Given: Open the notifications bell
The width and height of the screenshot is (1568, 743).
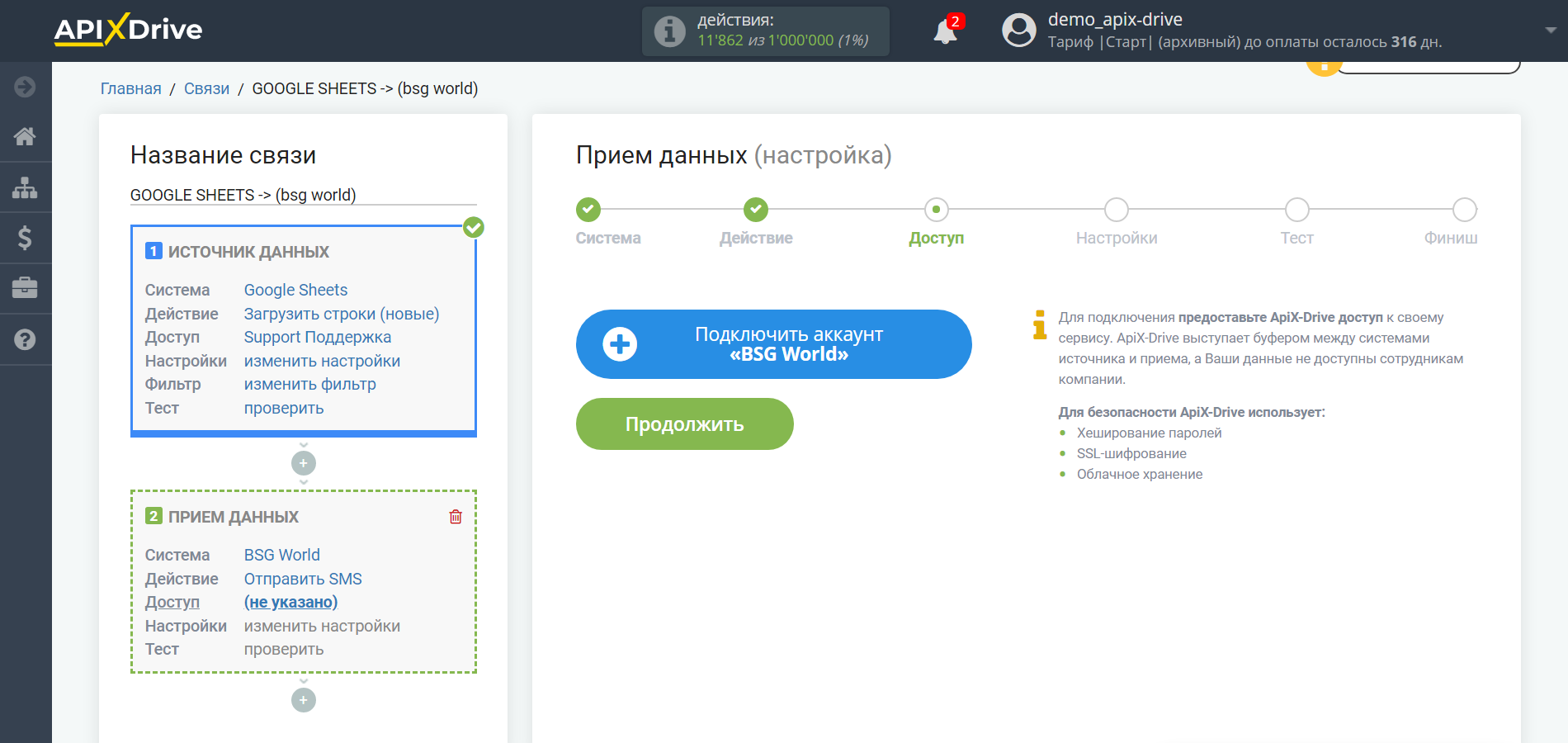Looking at the screenshot, I should pyautogui.click(x=945, y=31).
